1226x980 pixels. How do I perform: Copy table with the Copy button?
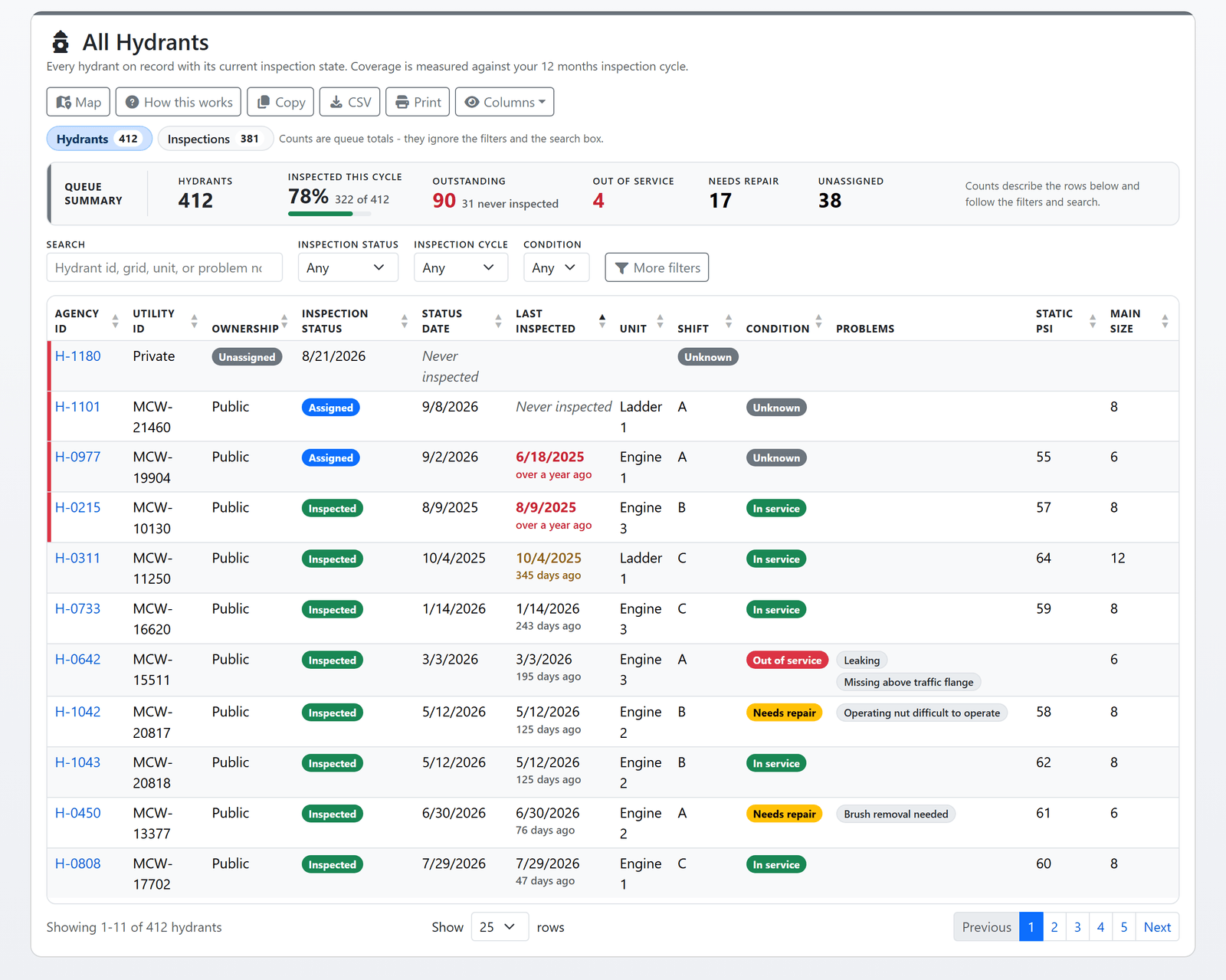tap(280, 102)
